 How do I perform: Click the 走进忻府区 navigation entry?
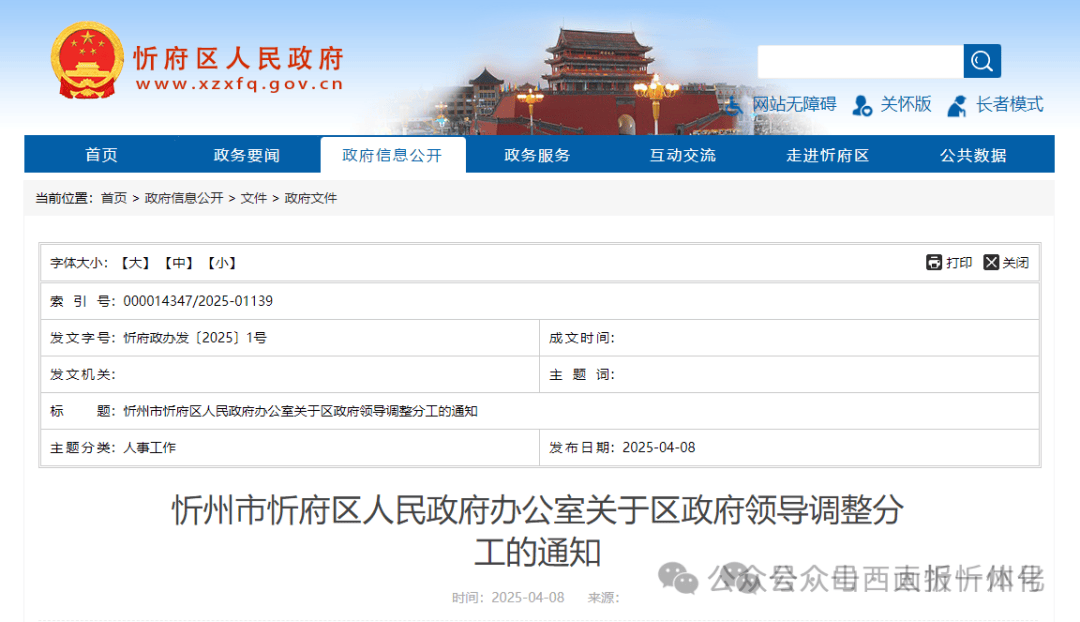(827, 154)
